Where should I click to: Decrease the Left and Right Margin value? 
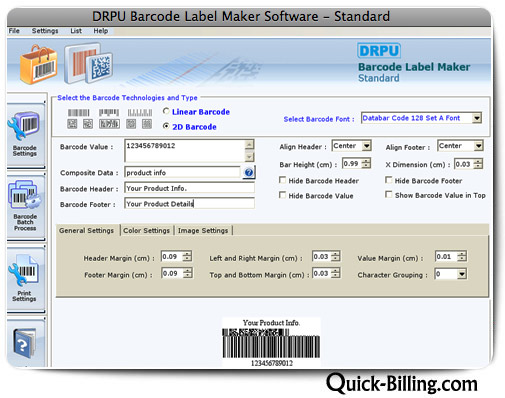point(336,259)
